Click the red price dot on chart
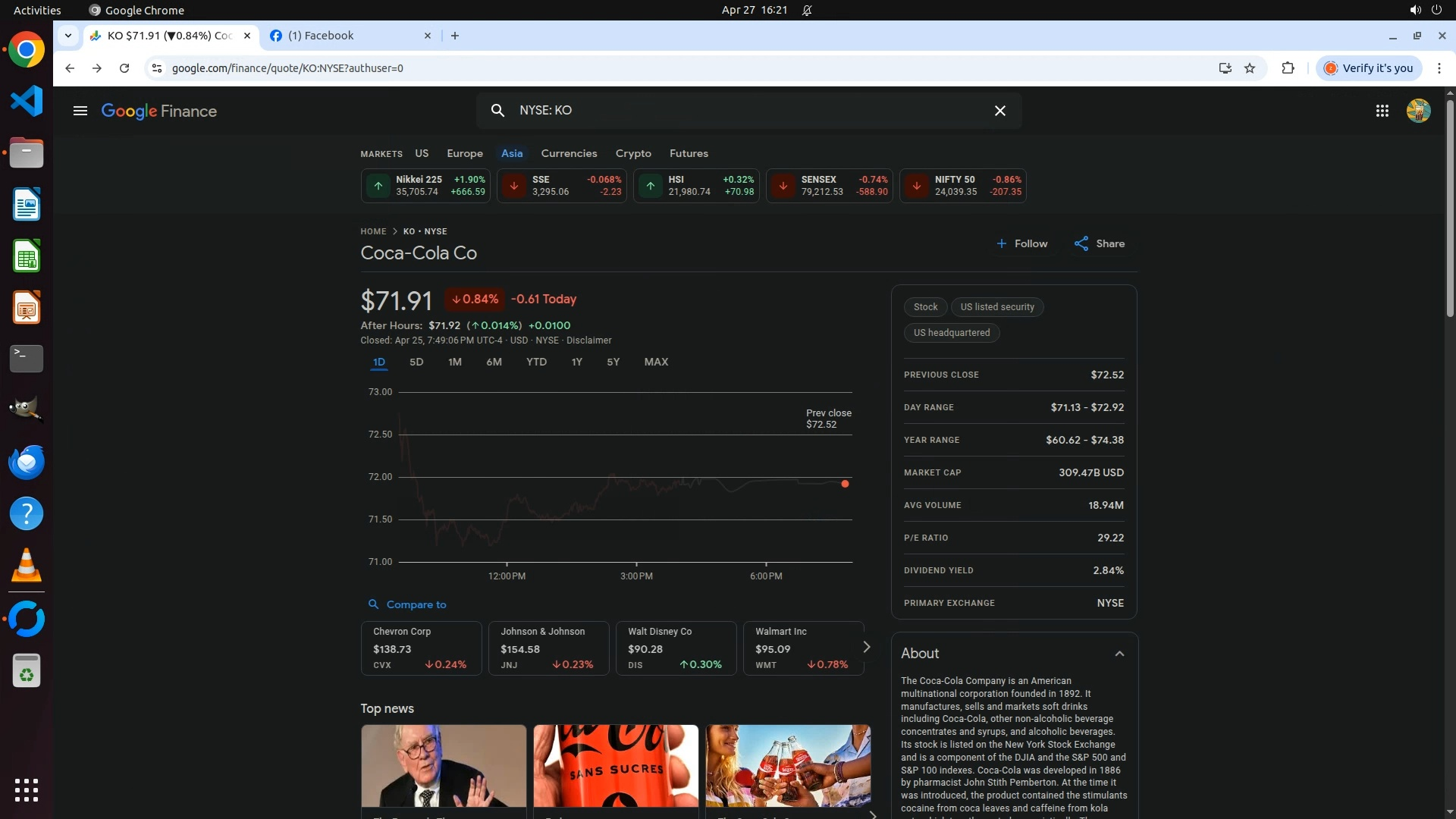The image size is (1456, 819). click(845, 484)
